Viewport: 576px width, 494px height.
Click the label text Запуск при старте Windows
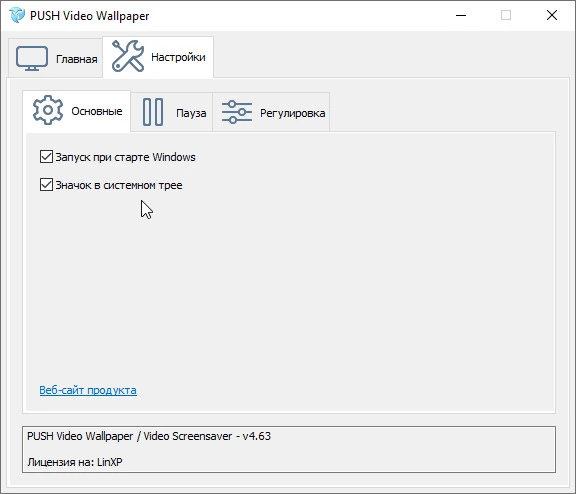point(125,157)
